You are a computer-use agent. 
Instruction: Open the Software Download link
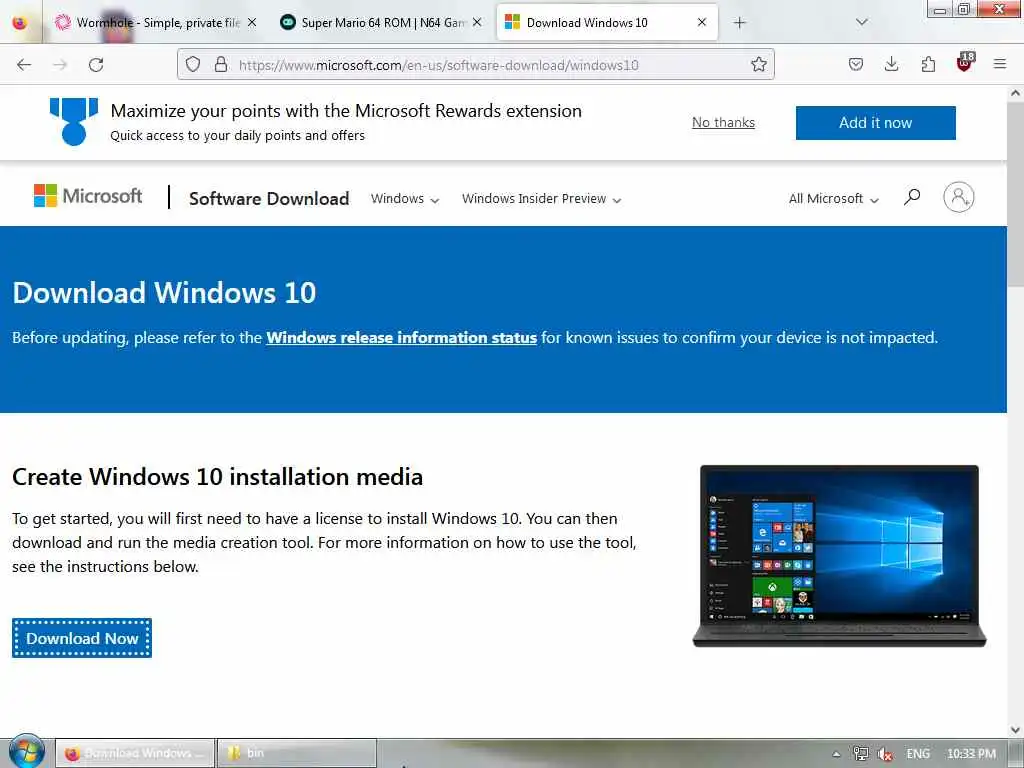coord(269,199)
